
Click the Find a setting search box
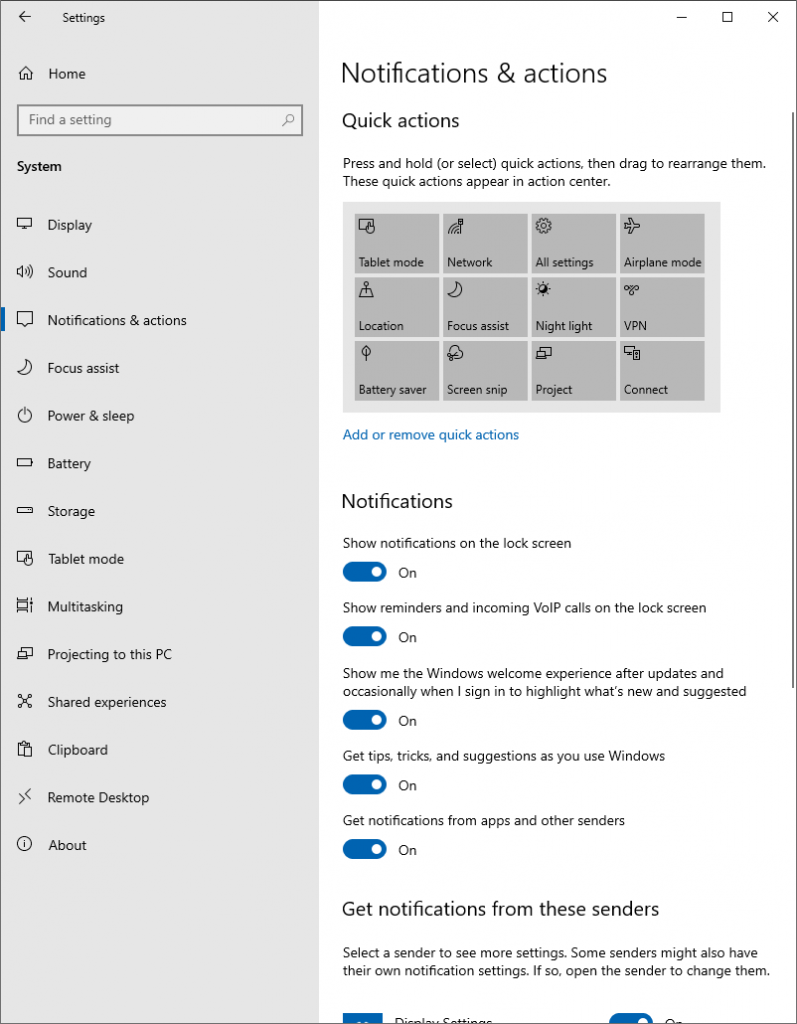click(160, 120)
